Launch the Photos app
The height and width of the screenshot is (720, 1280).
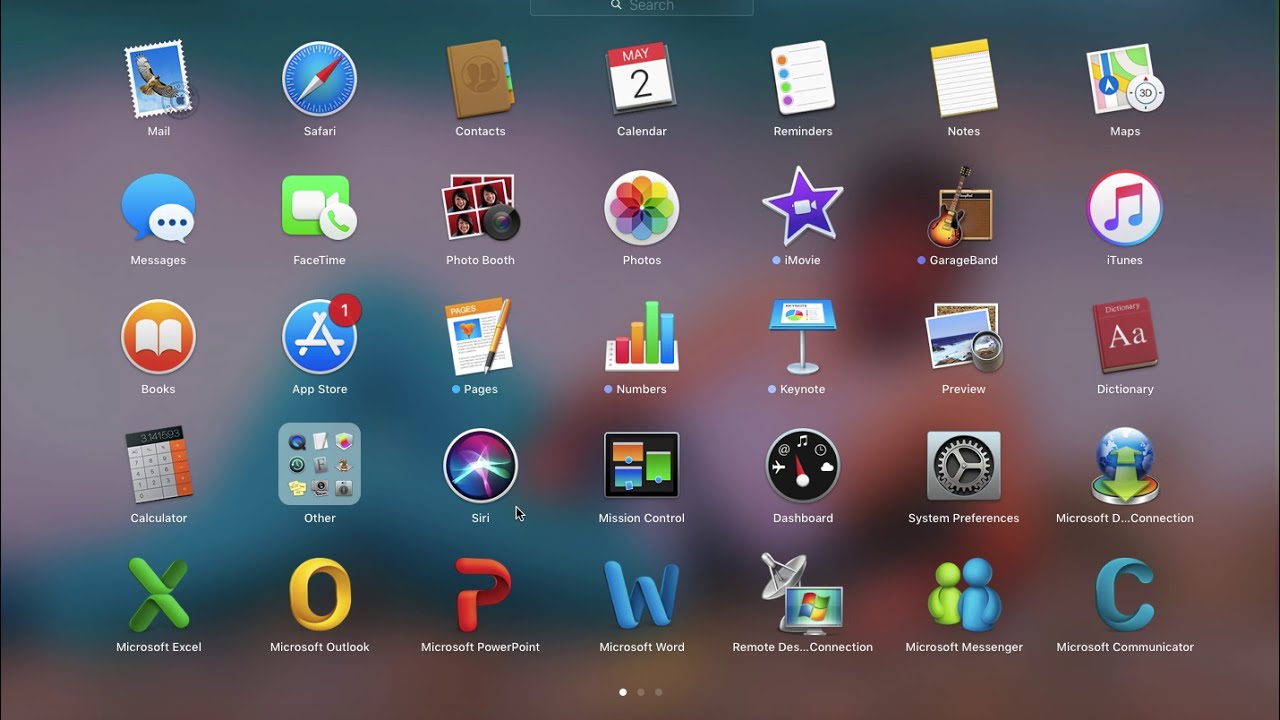641,208
